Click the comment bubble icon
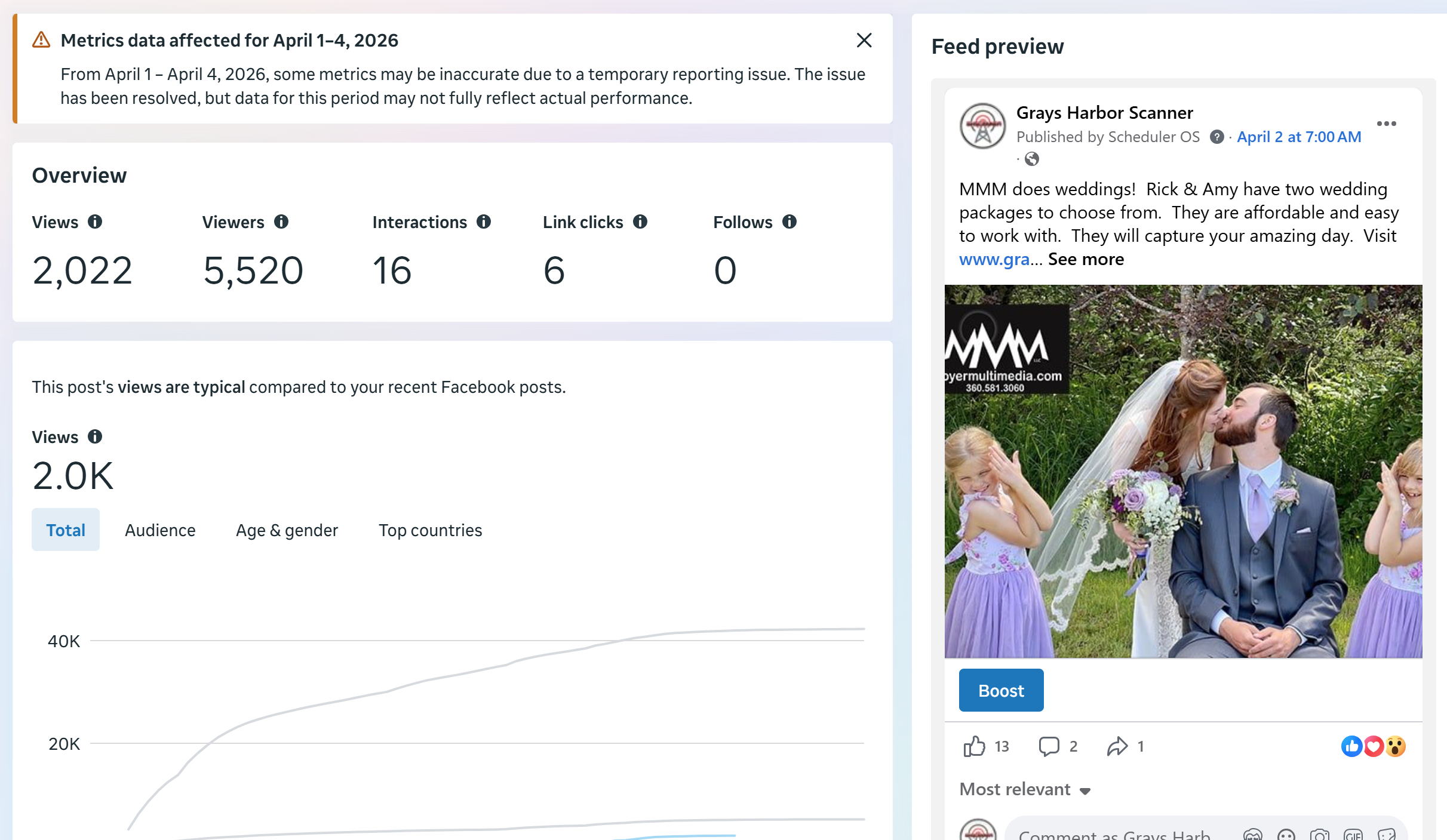This screenshot has height=840, width=1447. click(x=1049, y=746)
